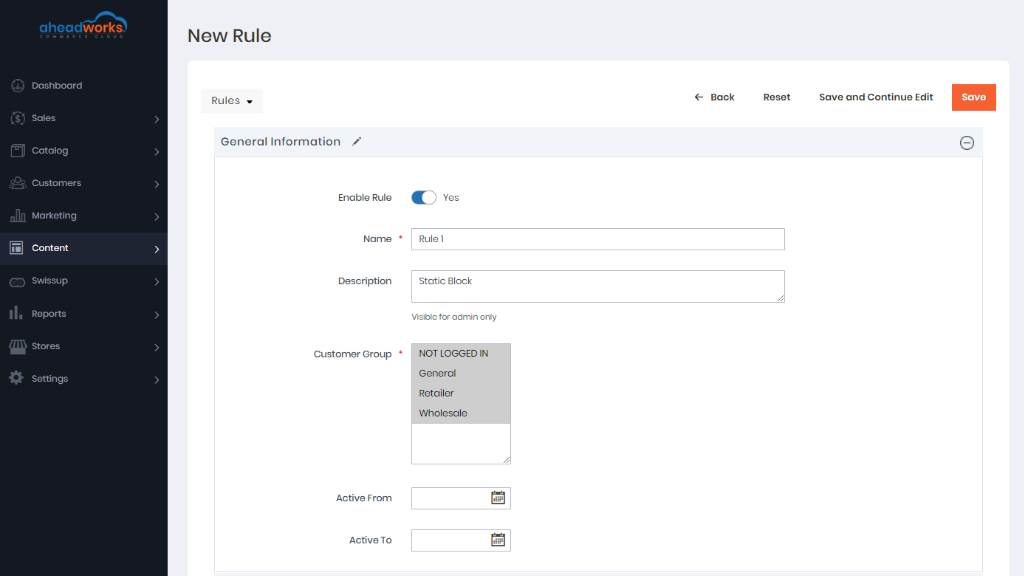Image resolution: width=1024 pixels, height=576 pixels.
Task: Click the Customer Group list resize handle
Action: coord(506,460)
